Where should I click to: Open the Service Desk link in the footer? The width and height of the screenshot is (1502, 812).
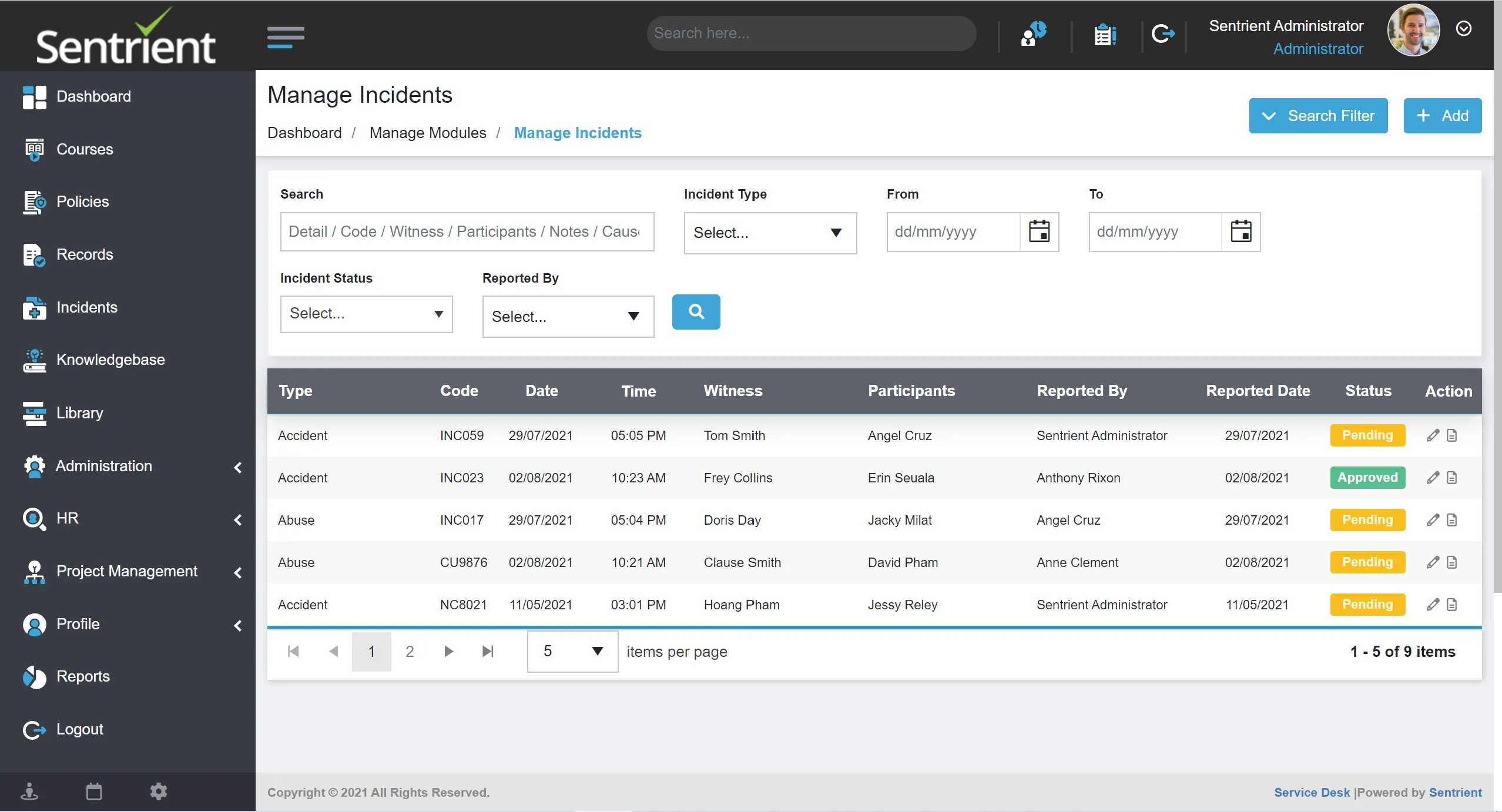tap(1311, 792)
